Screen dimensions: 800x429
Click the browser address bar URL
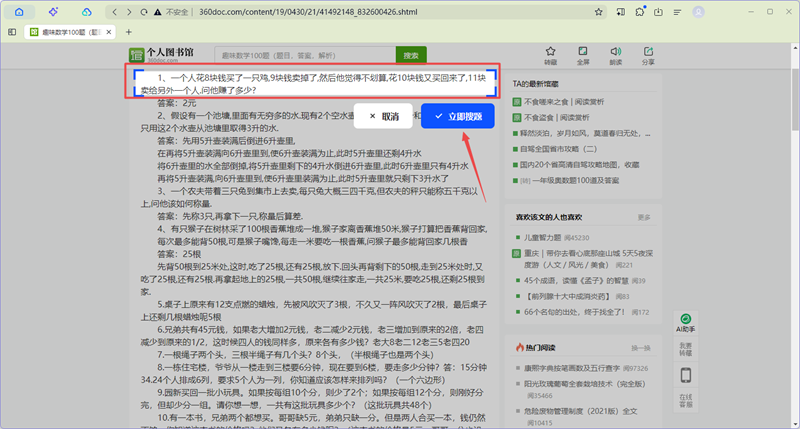pos(308,12)
